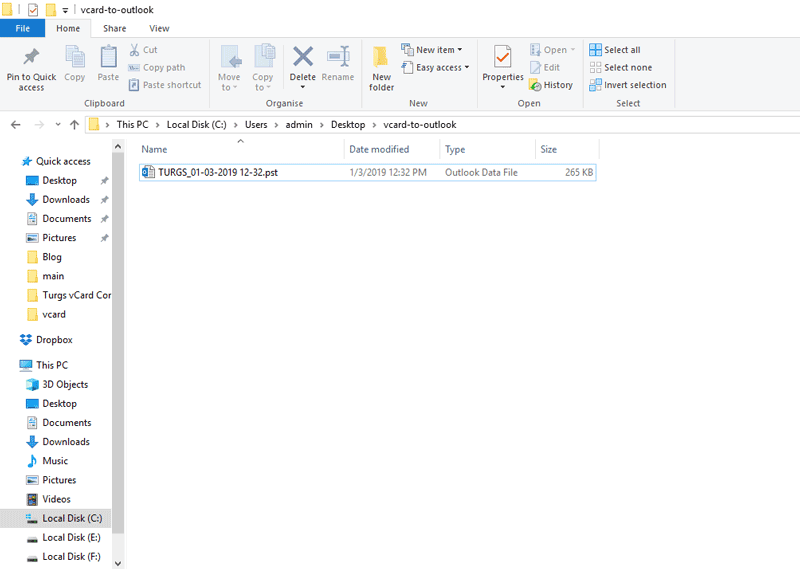The width and height of the screenshot is (800, 569).
Task: Switch to the Share tab
Action: click(114, 28)
